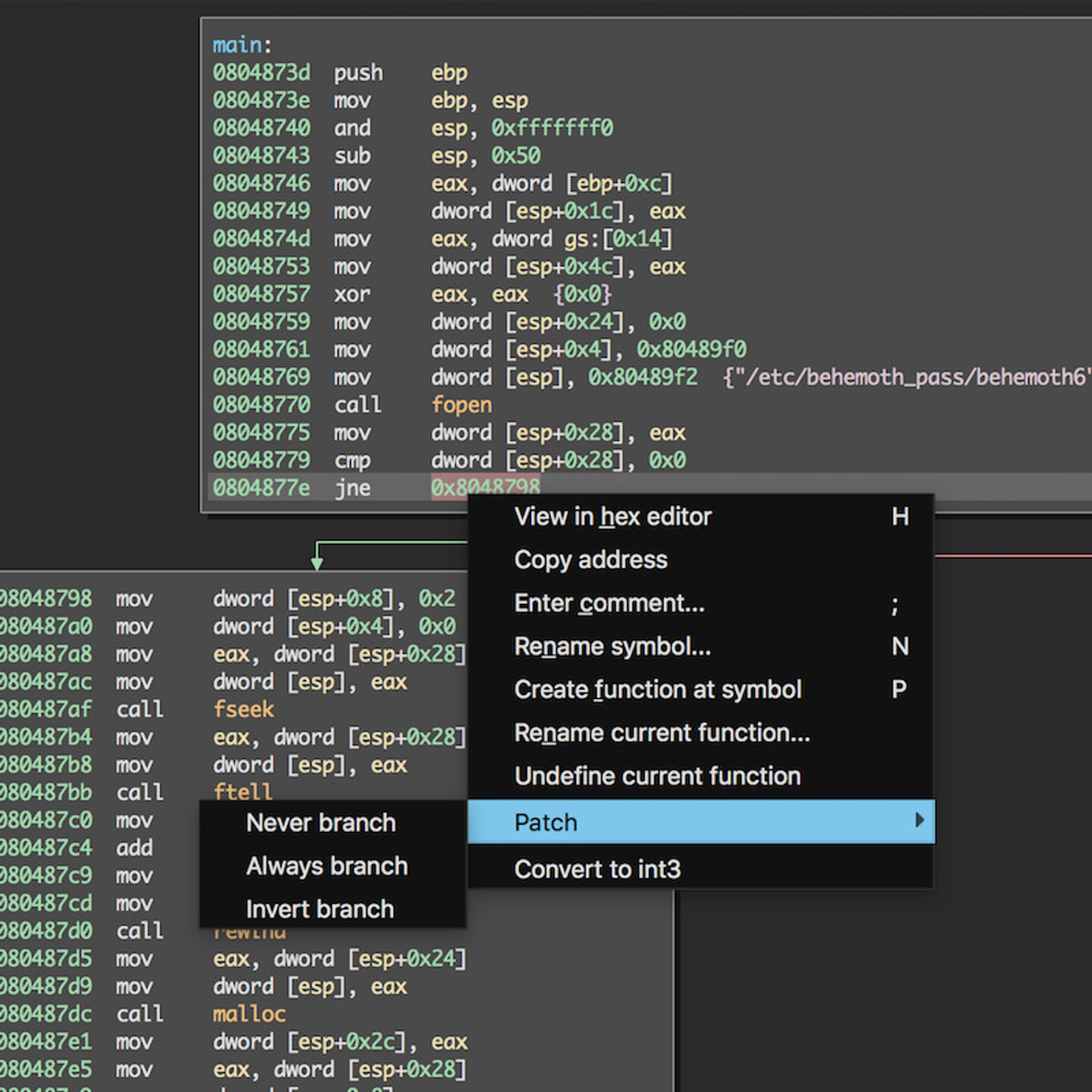
Task: Select the '/etc/behemoth_pass/behemoth6' string annotation
Action: point(908,377)
